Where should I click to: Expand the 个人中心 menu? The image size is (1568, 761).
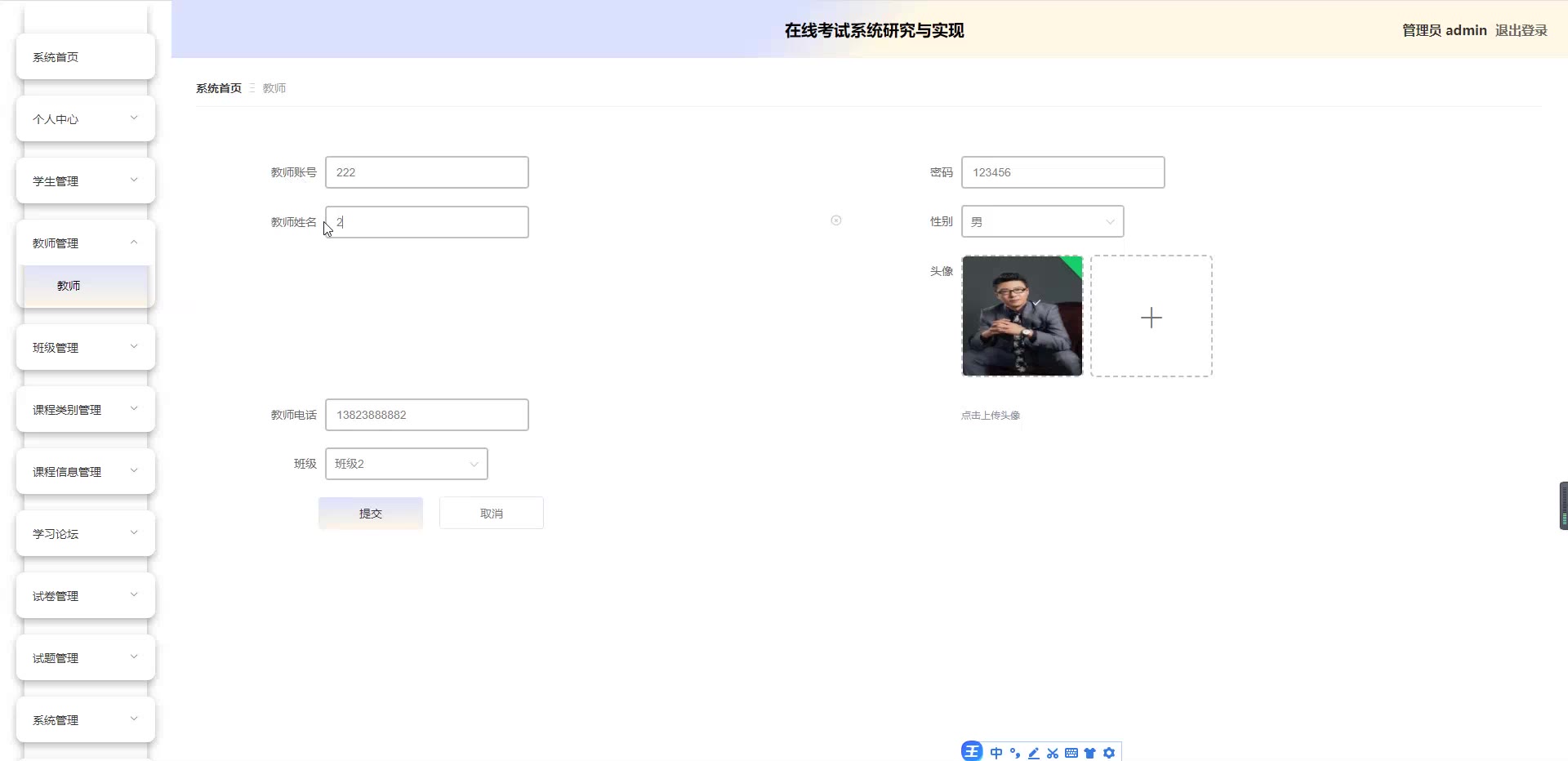86,118
